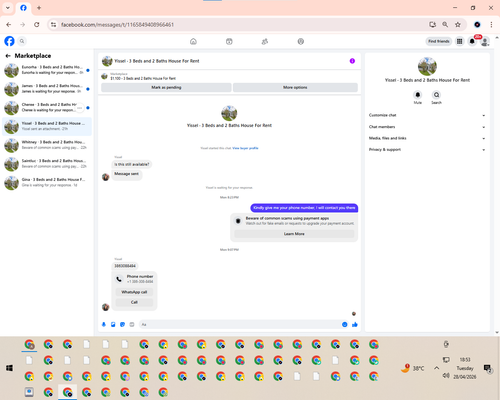Image resolution: width=500 pixels, height=400 pixels.
Task: Bookmark this page with star icon
Action: click(x=458, y=25)
